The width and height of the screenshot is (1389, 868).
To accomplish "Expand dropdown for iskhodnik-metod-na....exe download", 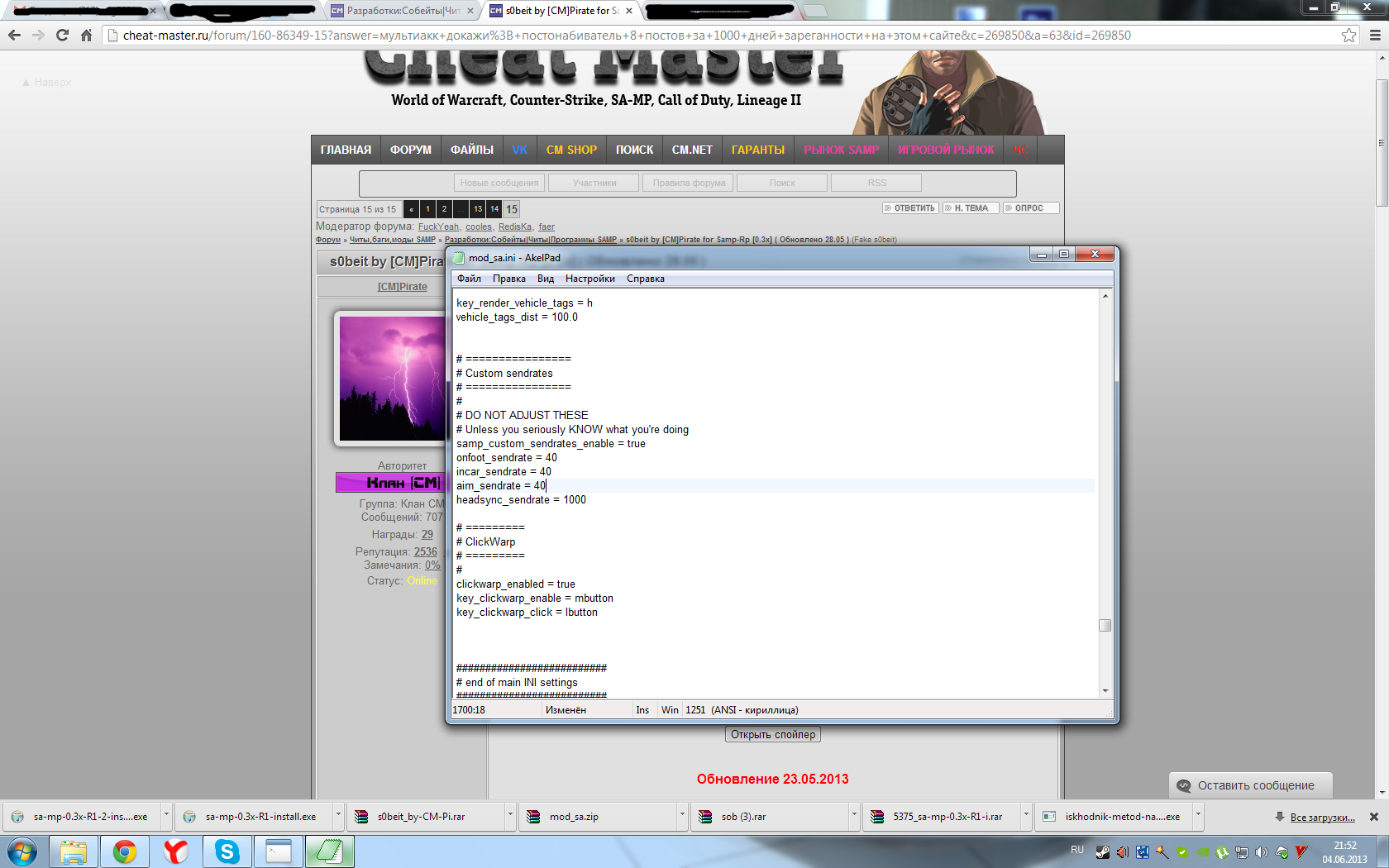I will coord(1198,815).
